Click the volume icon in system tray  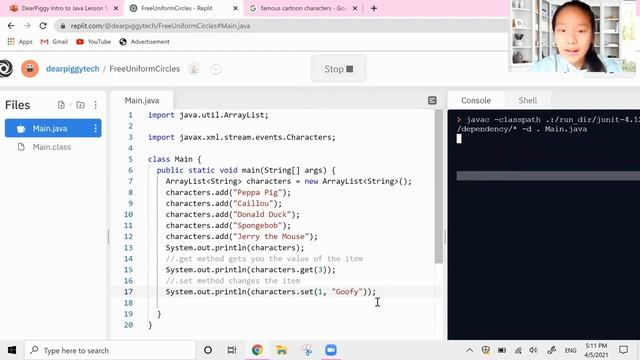click(533, 350)
